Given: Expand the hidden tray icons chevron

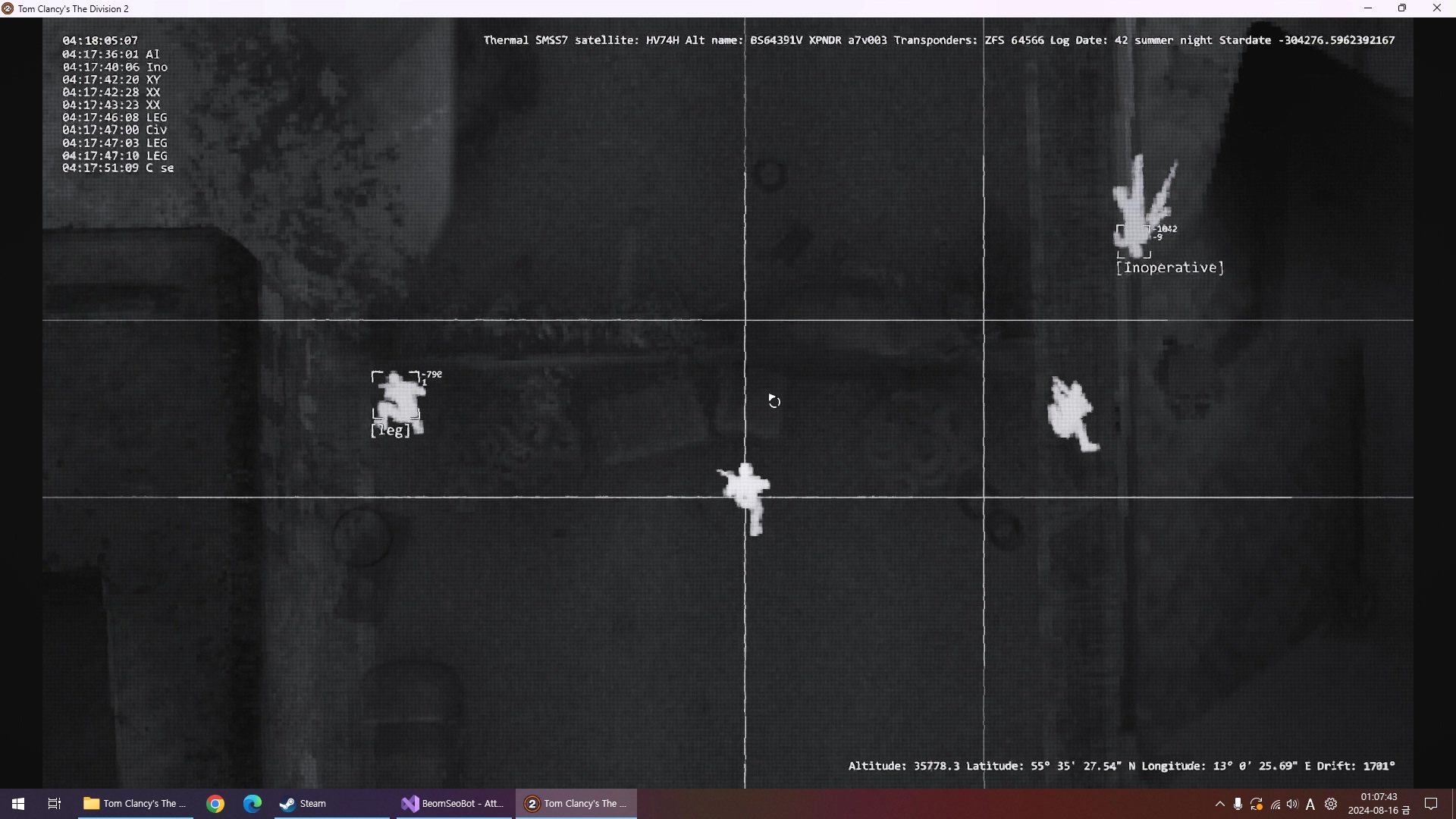Looking at the screenshot, I should [1219, 804].
